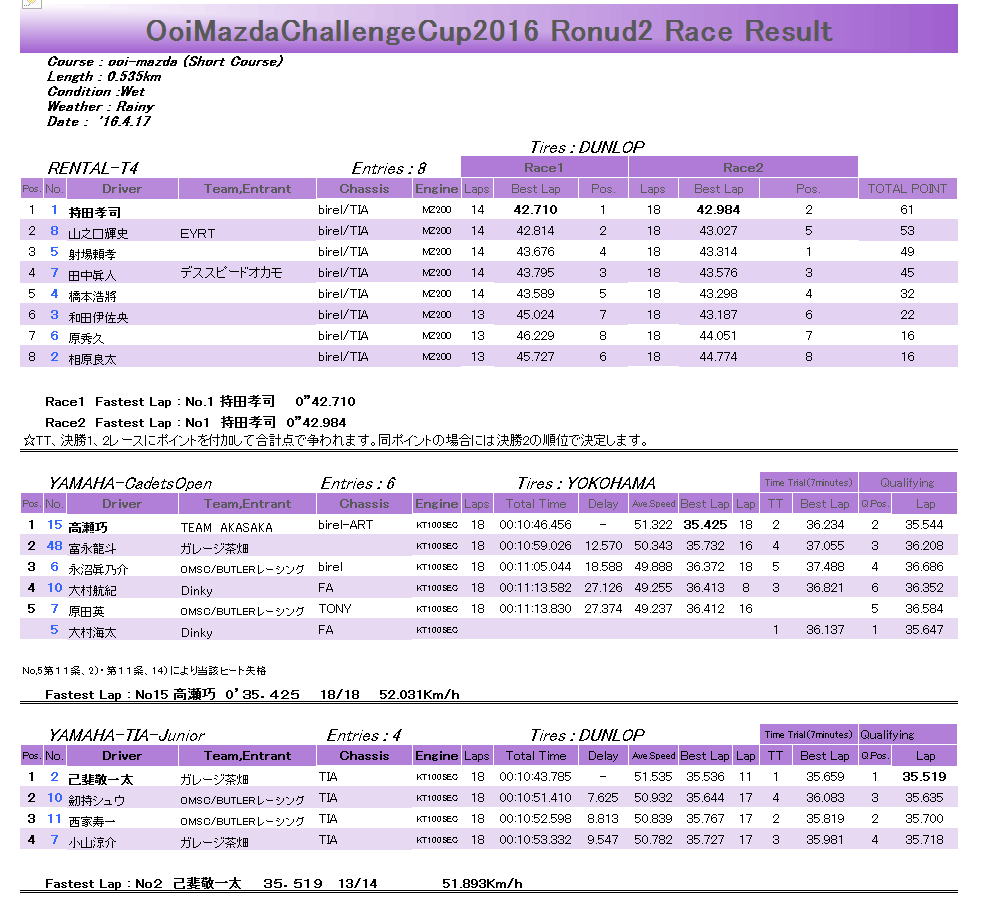
Task: Click team デススピードオカモ
Action: click(231, 272)
